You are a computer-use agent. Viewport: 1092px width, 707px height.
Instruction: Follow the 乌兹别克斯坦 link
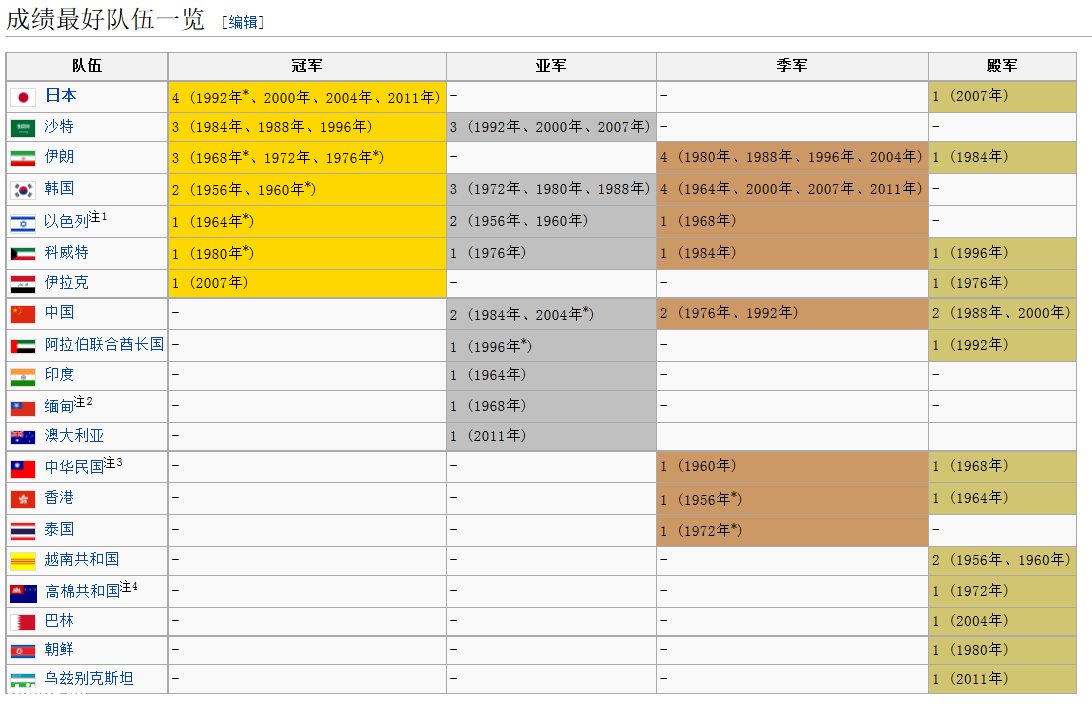tap(89, 678)
